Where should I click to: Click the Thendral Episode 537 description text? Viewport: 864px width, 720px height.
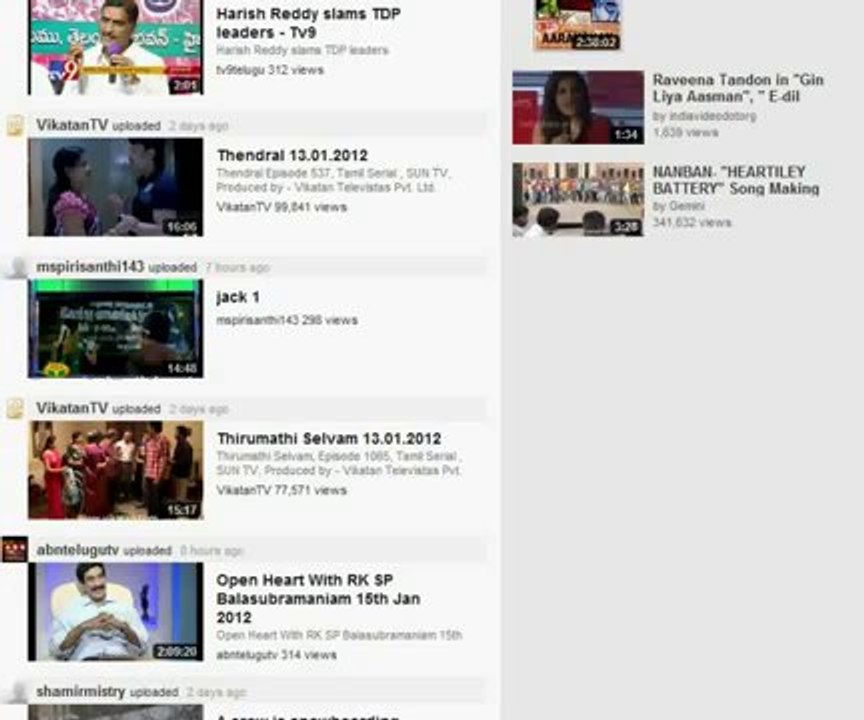point(333,180)
